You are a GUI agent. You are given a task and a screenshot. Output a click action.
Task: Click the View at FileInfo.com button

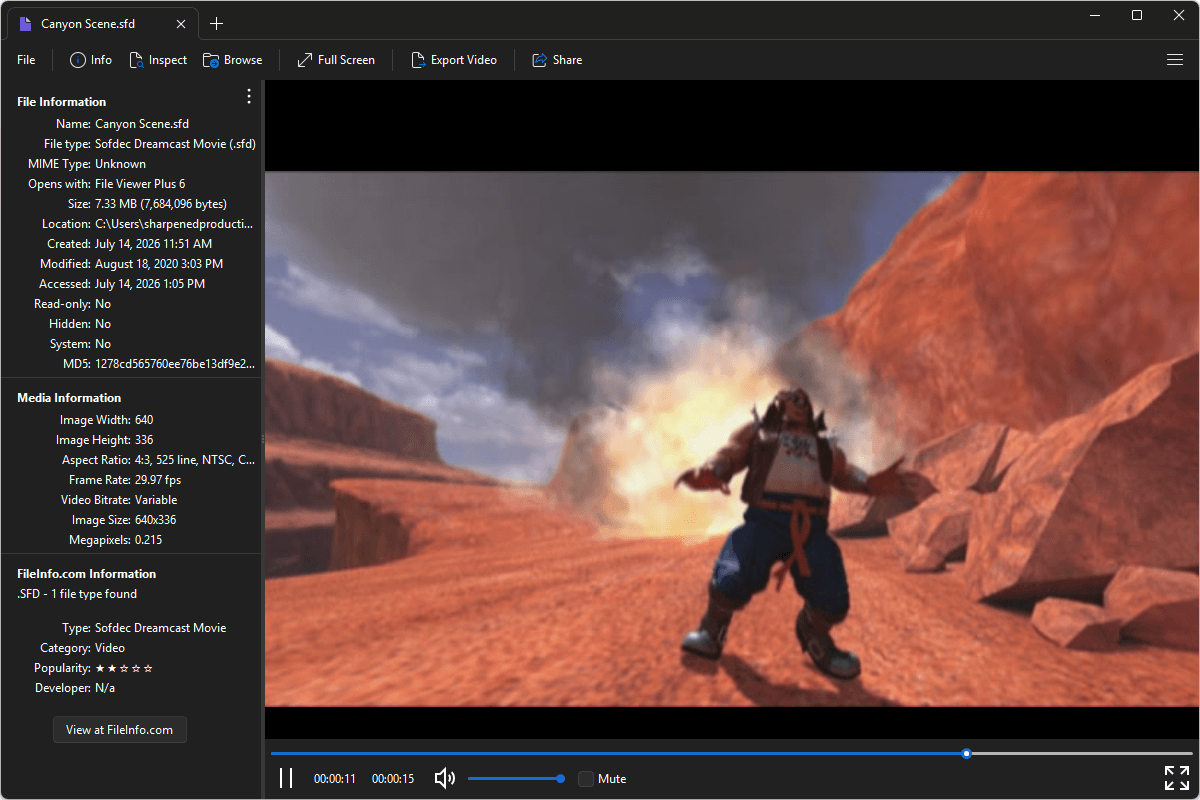(120, 730)
